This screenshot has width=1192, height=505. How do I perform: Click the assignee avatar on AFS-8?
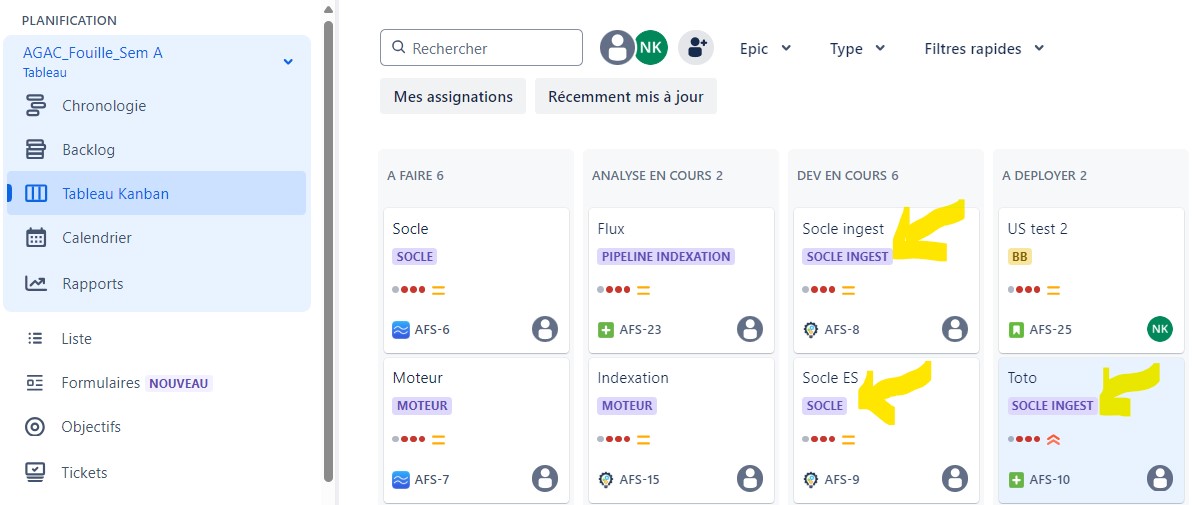(955, 329)
